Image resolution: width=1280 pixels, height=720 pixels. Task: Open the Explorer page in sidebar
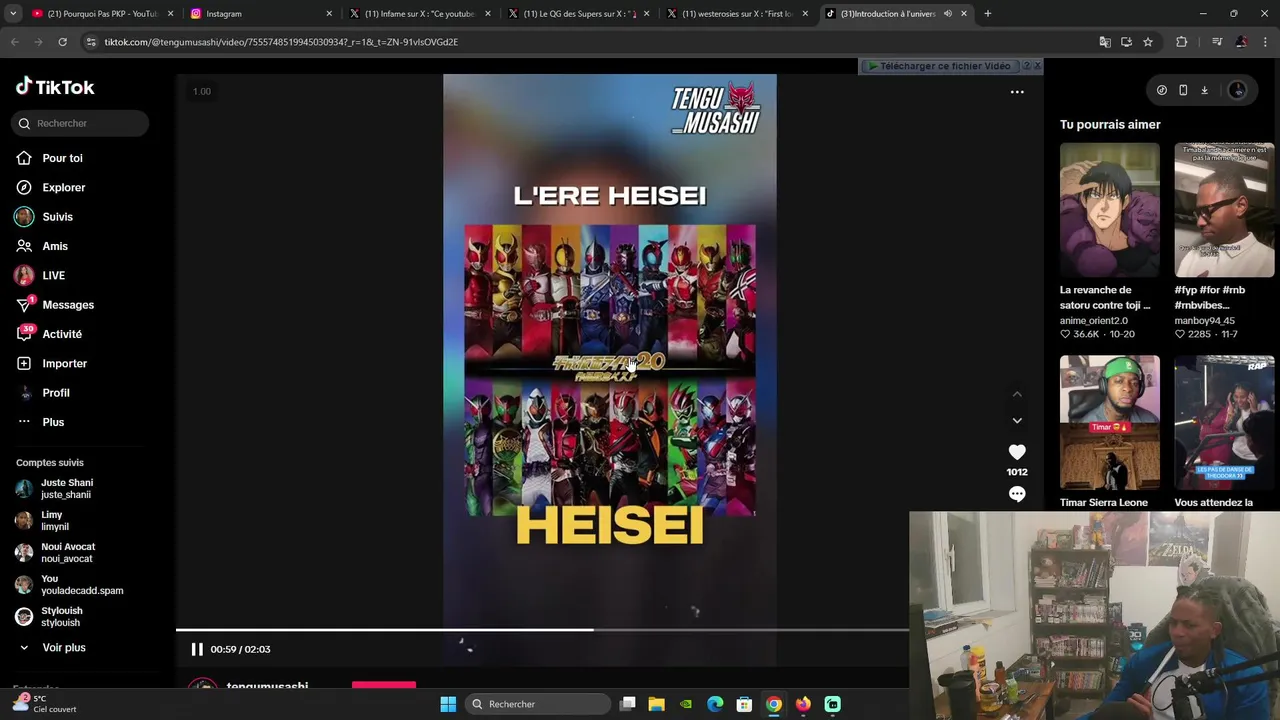[x=63, y=187]
